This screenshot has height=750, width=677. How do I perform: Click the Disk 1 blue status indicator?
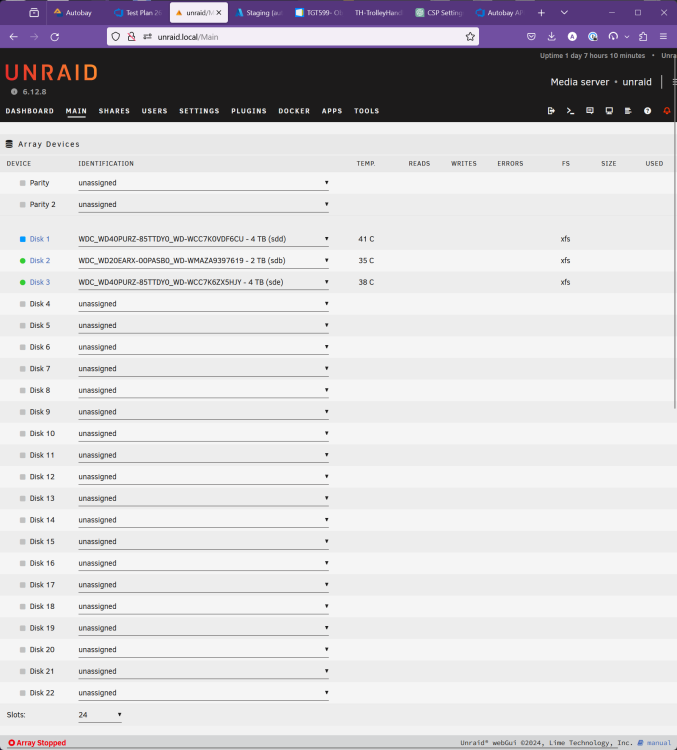(22, 239)
